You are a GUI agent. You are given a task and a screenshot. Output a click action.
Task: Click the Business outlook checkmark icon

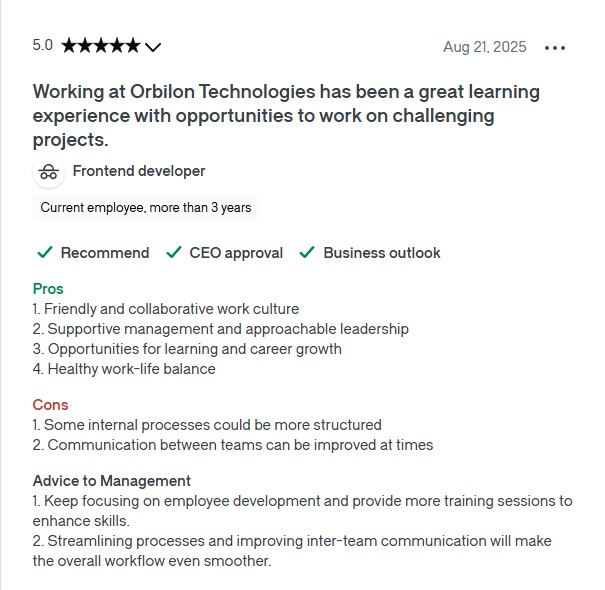point(307,253)
